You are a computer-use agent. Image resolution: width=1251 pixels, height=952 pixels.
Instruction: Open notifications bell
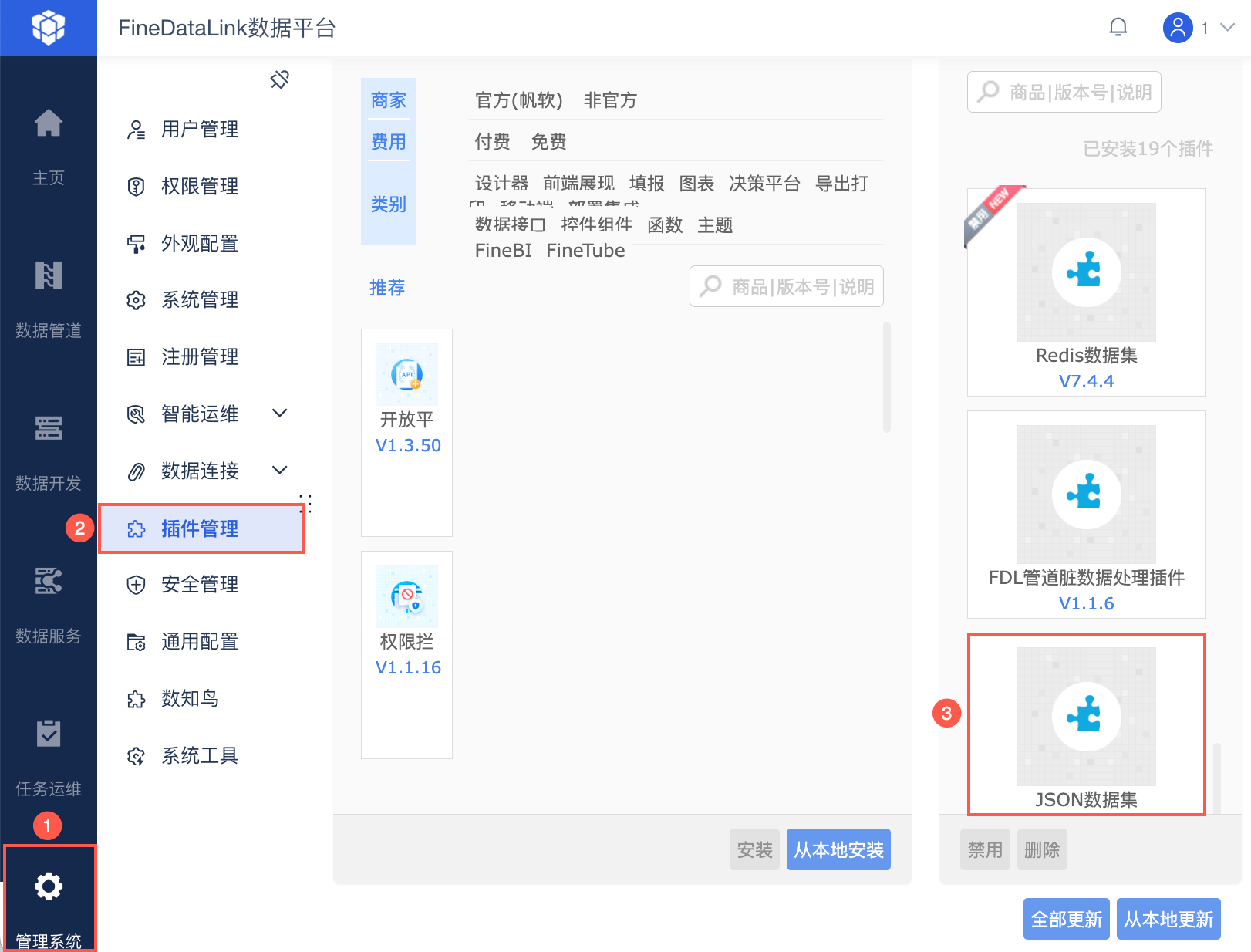coord(1118,28)
